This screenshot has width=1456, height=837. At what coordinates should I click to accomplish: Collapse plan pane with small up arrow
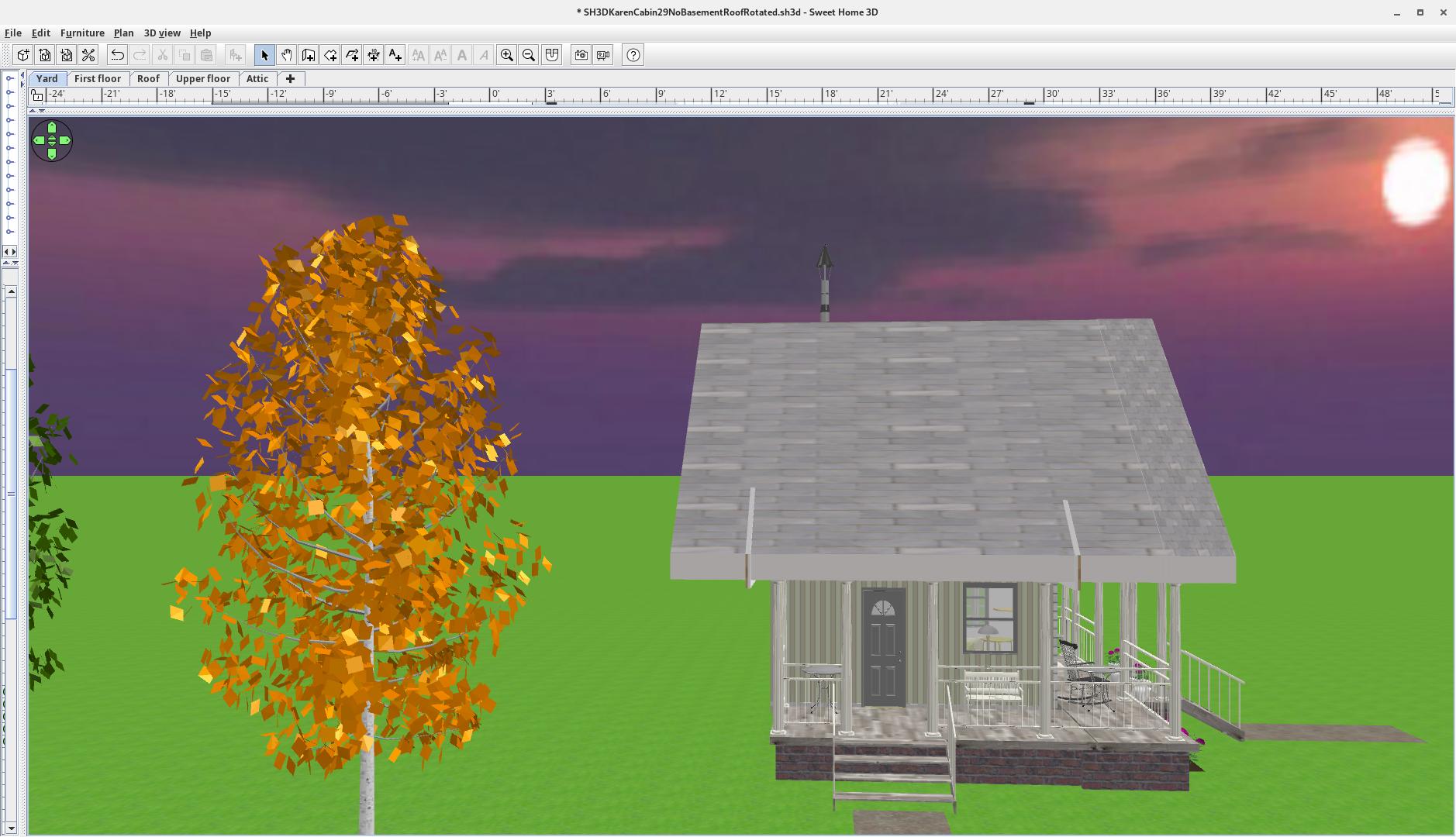[x=32, y=111]
